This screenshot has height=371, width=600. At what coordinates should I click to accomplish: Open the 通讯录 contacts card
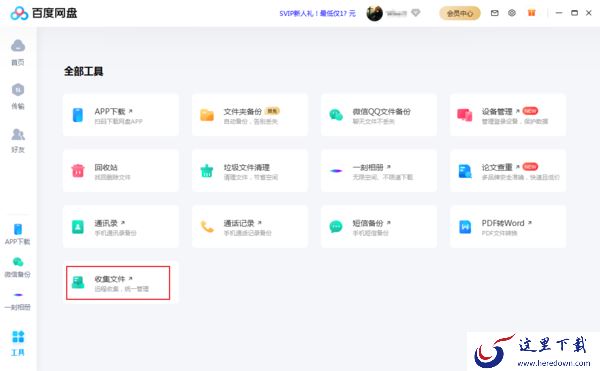click(x=121, y=226)
